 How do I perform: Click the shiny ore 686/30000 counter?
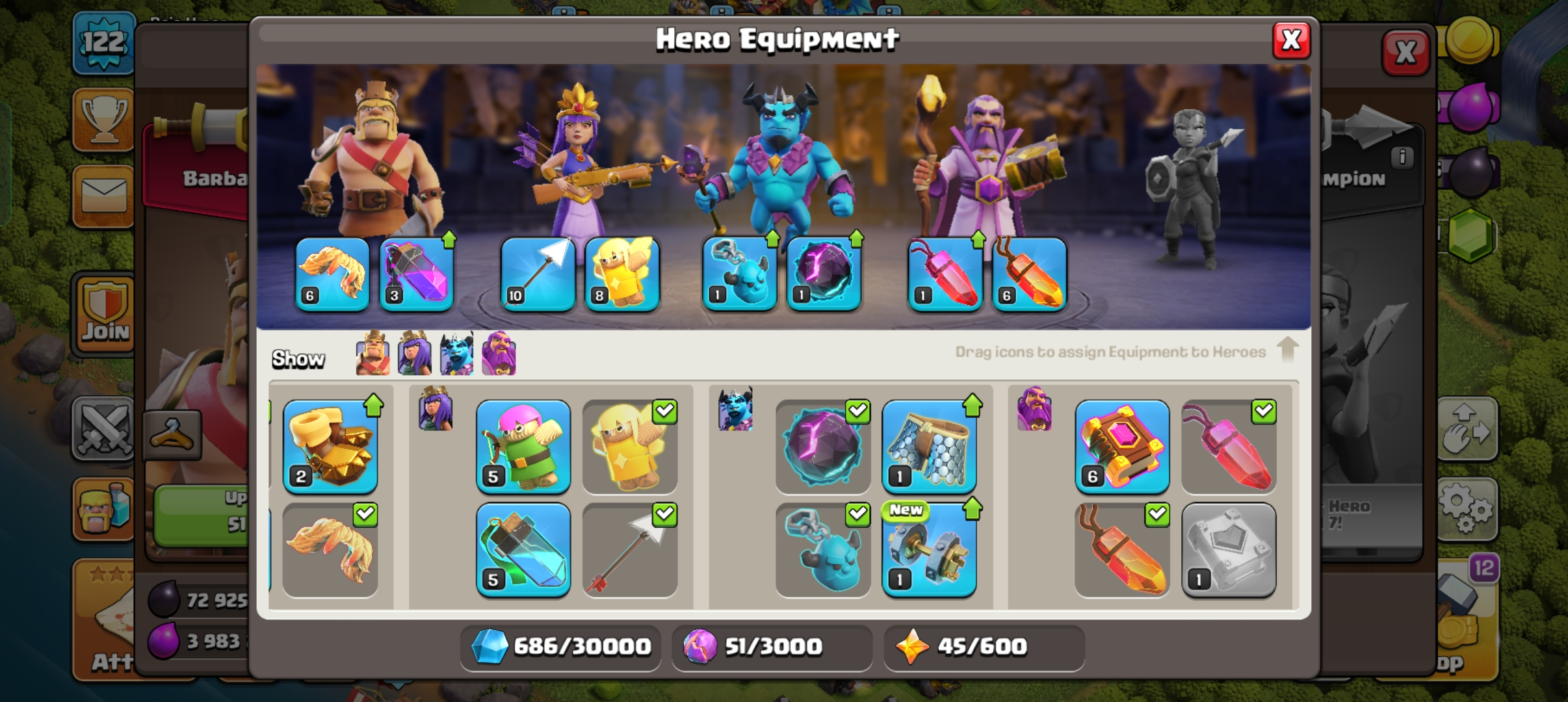coord(560,647)
